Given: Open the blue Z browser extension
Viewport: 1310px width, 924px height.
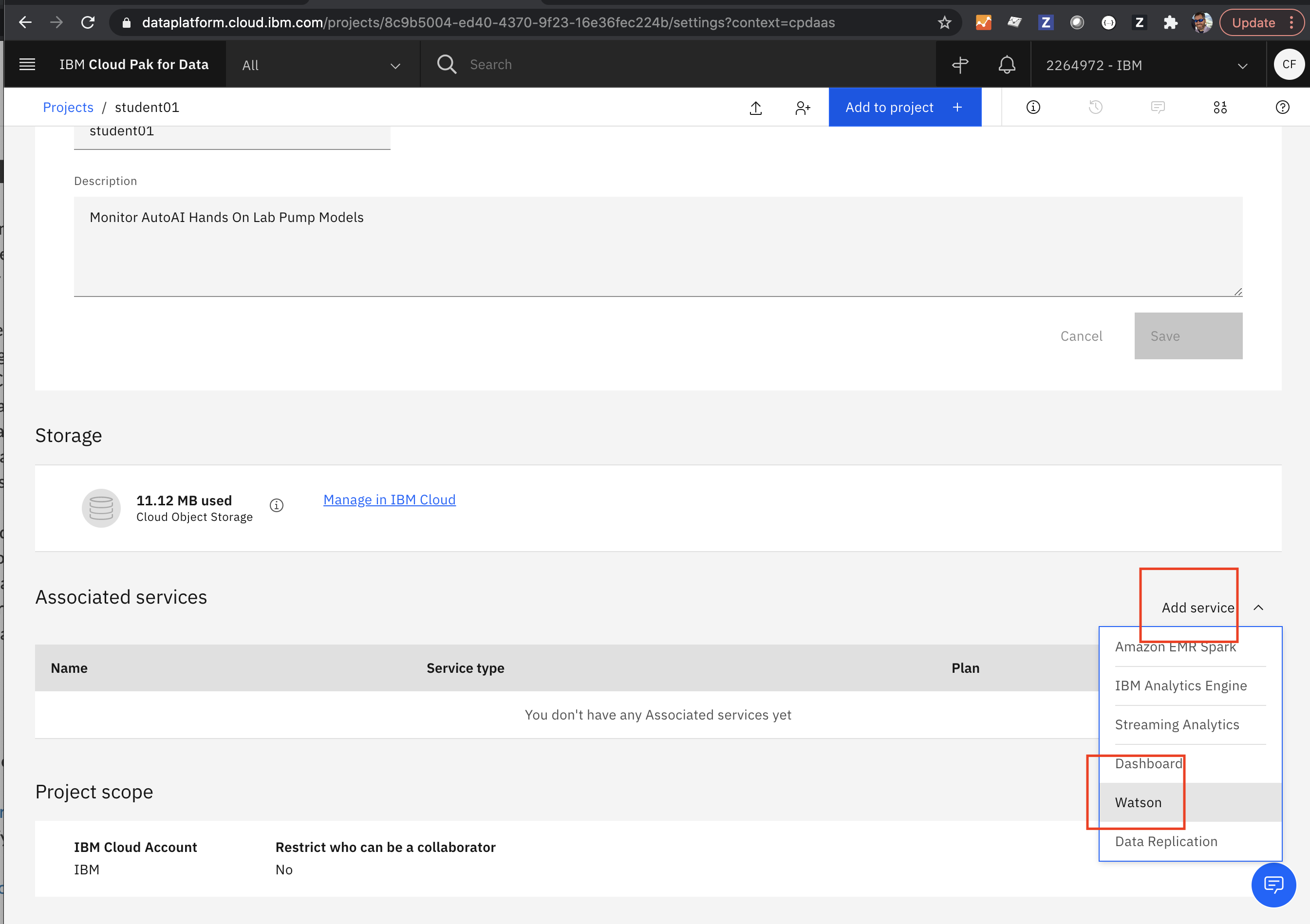Looking at the screenshot, I should click(1045, 22).
